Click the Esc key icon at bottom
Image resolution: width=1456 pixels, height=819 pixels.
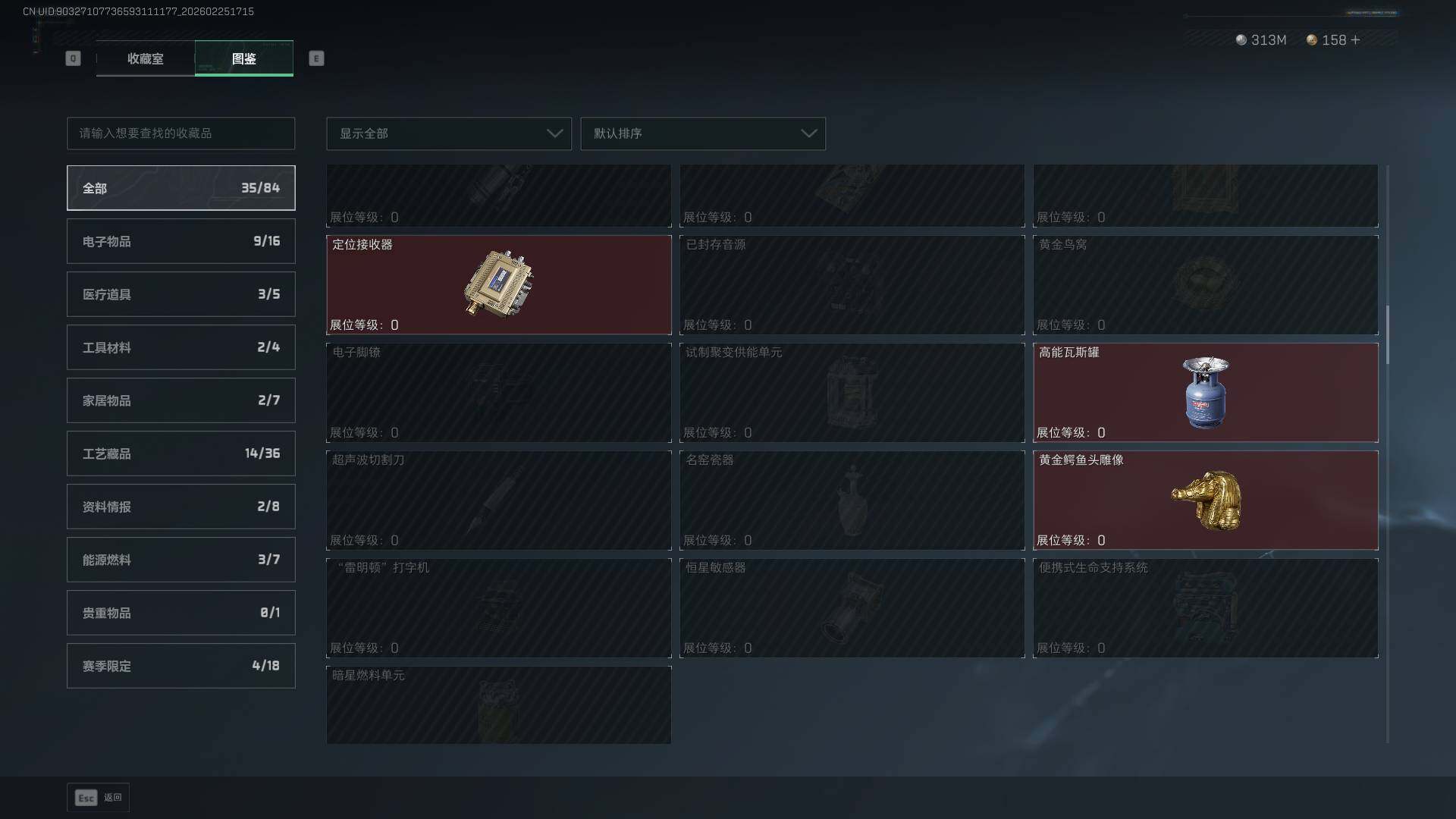pyautogui.click(x=86, y=798)
